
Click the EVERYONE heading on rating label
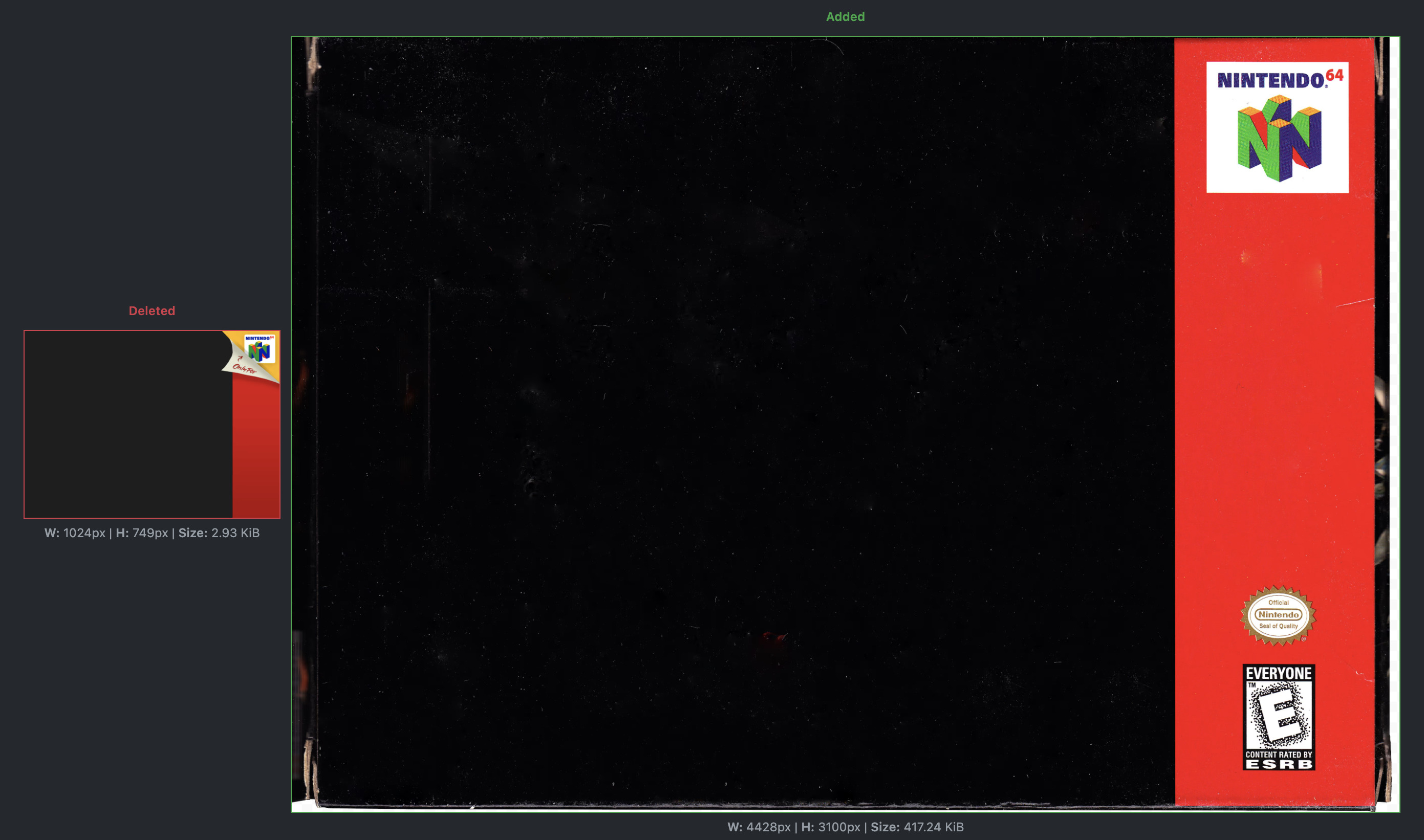click(1279, 673)
